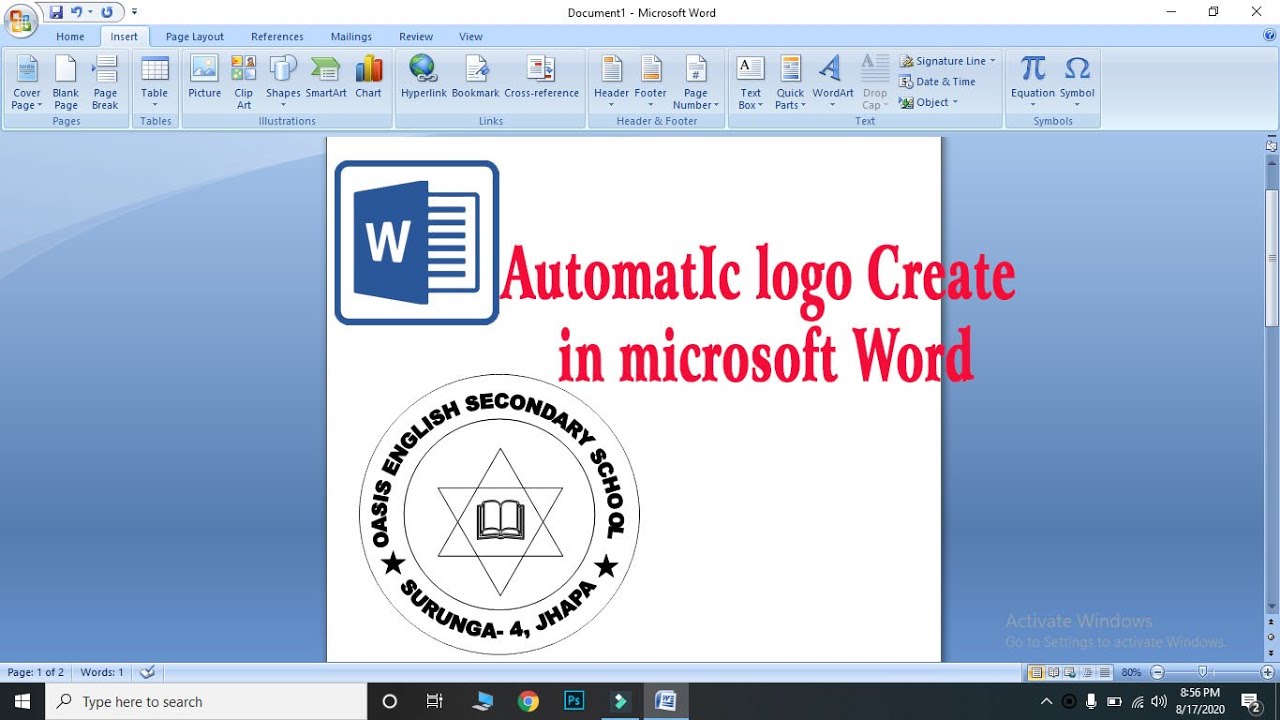This screenshot has height=720, width=1280.
Task: Switch to the Home tab
Action: point(70,37)
